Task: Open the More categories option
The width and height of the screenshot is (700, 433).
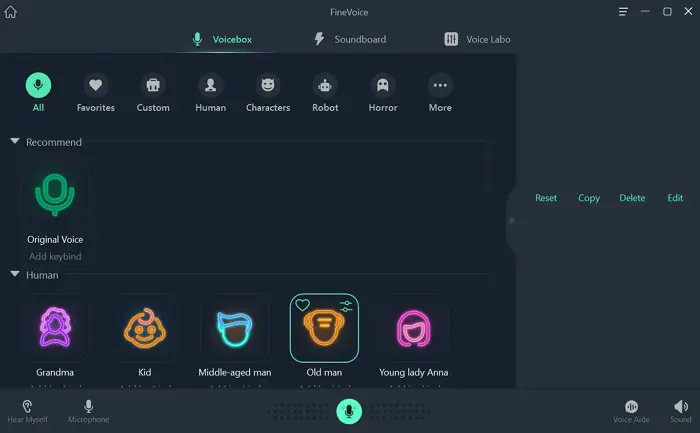Action: pos(440,92)
